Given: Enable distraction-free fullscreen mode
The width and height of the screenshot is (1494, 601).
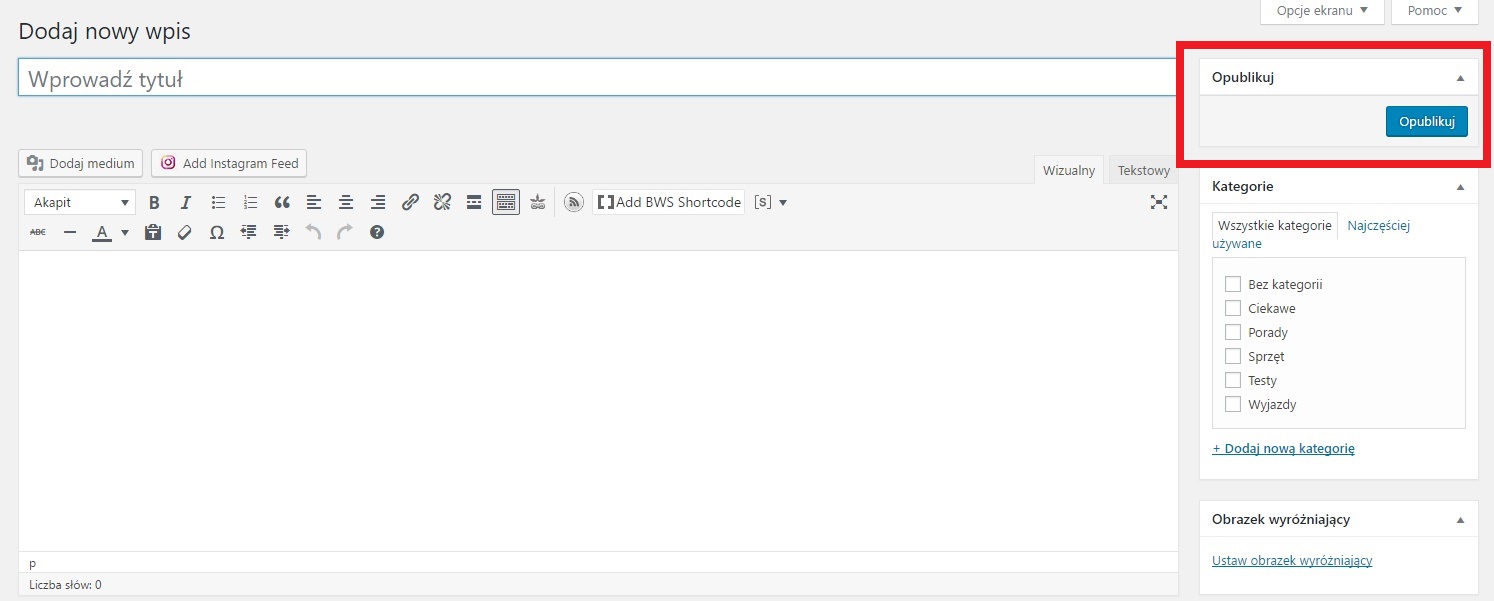Looking at the screenshot, I should tap(1158, 202).
